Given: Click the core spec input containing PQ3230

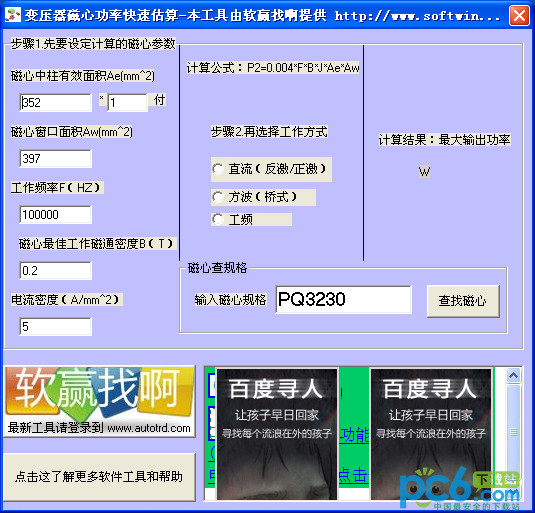Looking at the screenshot, I should click(x=344, y=299).
